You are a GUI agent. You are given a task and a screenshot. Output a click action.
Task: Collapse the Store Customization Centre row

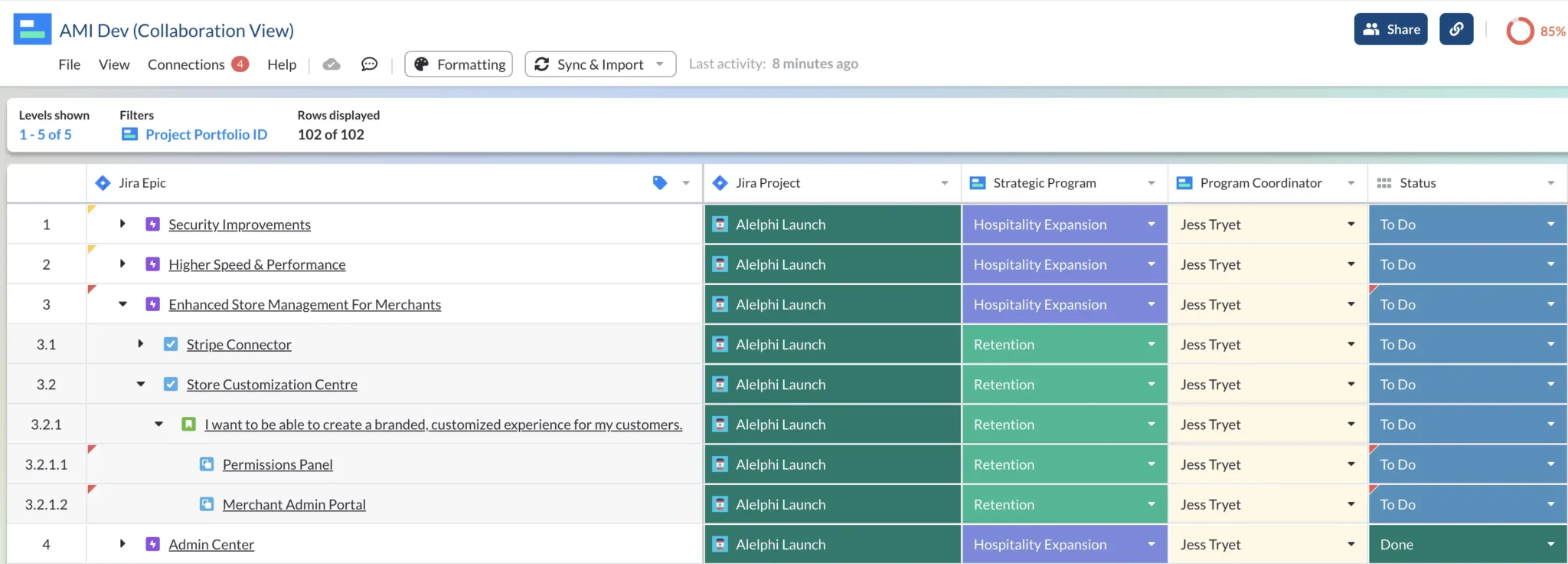[141, 384]
